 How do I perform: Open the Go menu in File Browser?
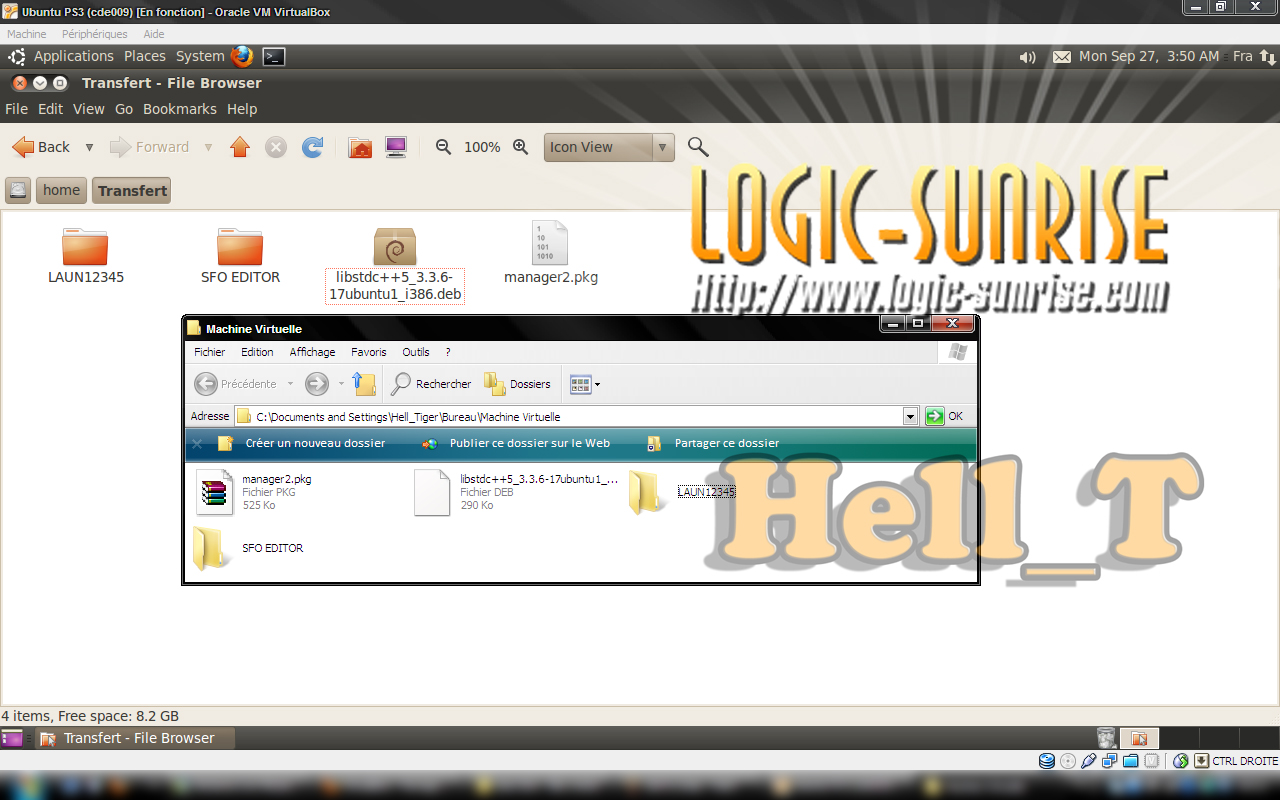click(124, 109)
